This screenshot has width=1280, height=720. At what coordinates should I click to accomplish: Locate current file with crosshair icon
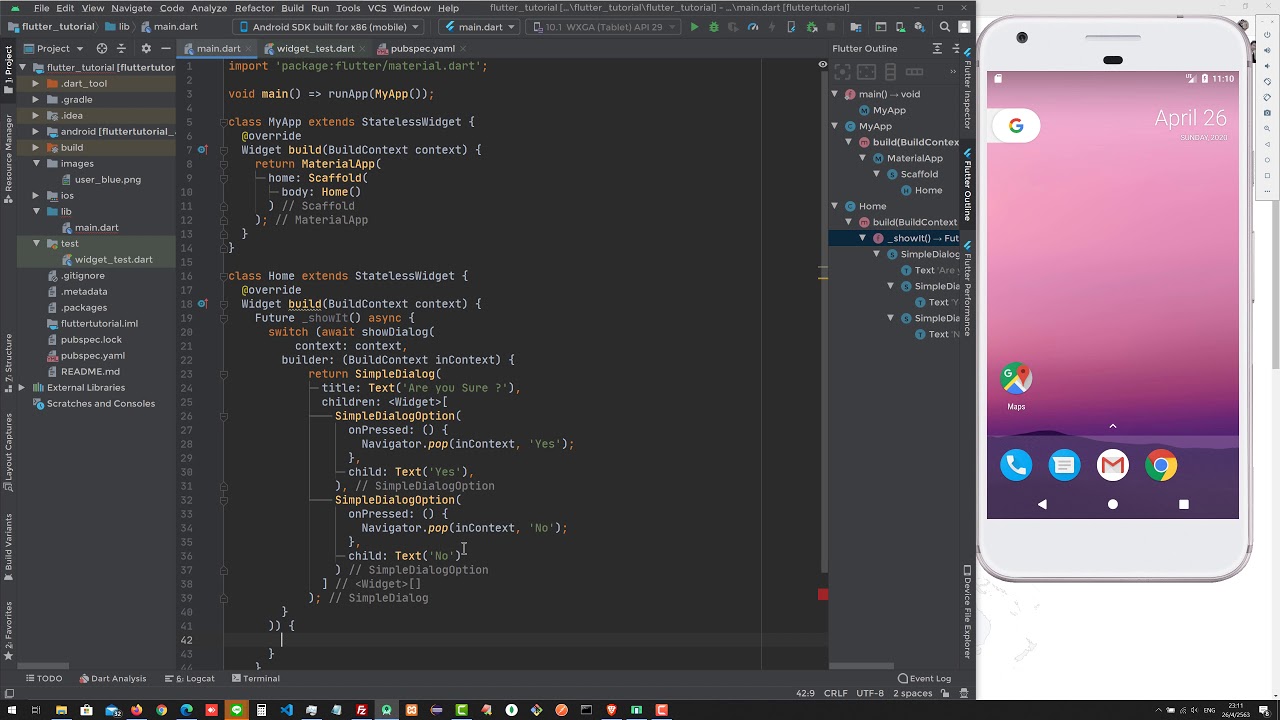[x=102, y=48]
